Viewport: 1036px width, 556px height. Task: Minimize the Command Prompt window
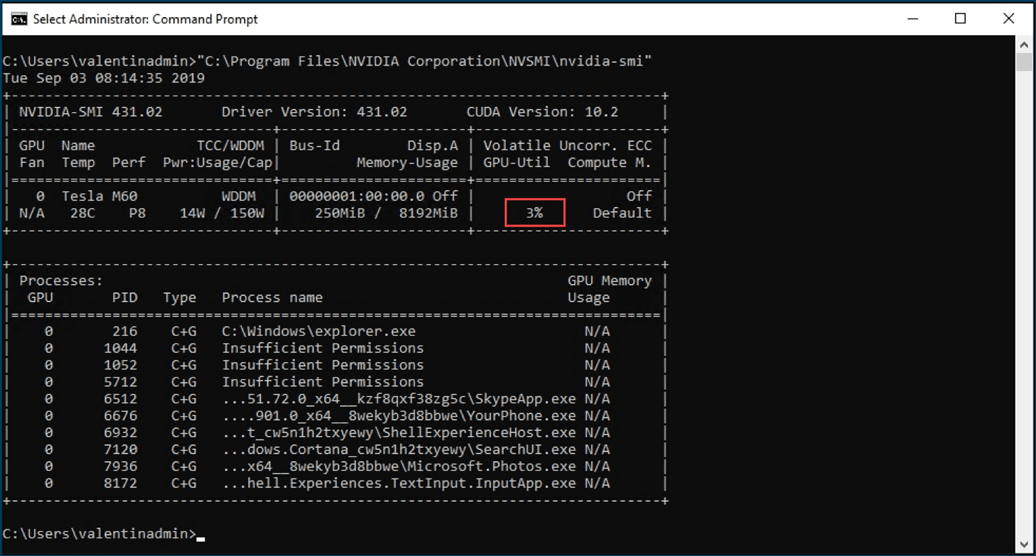(x=915, y=19)
